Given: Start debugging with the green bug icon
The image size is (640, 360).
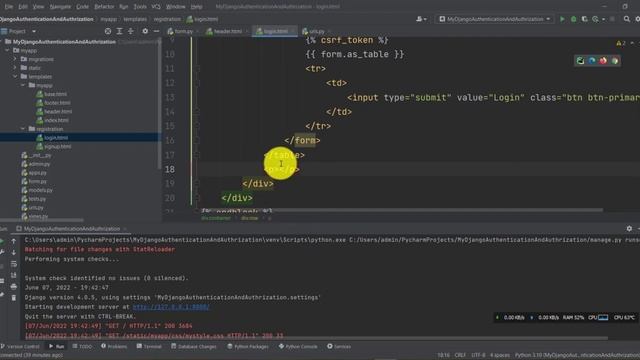Looking at the screenshot, I should coord(573,19).
